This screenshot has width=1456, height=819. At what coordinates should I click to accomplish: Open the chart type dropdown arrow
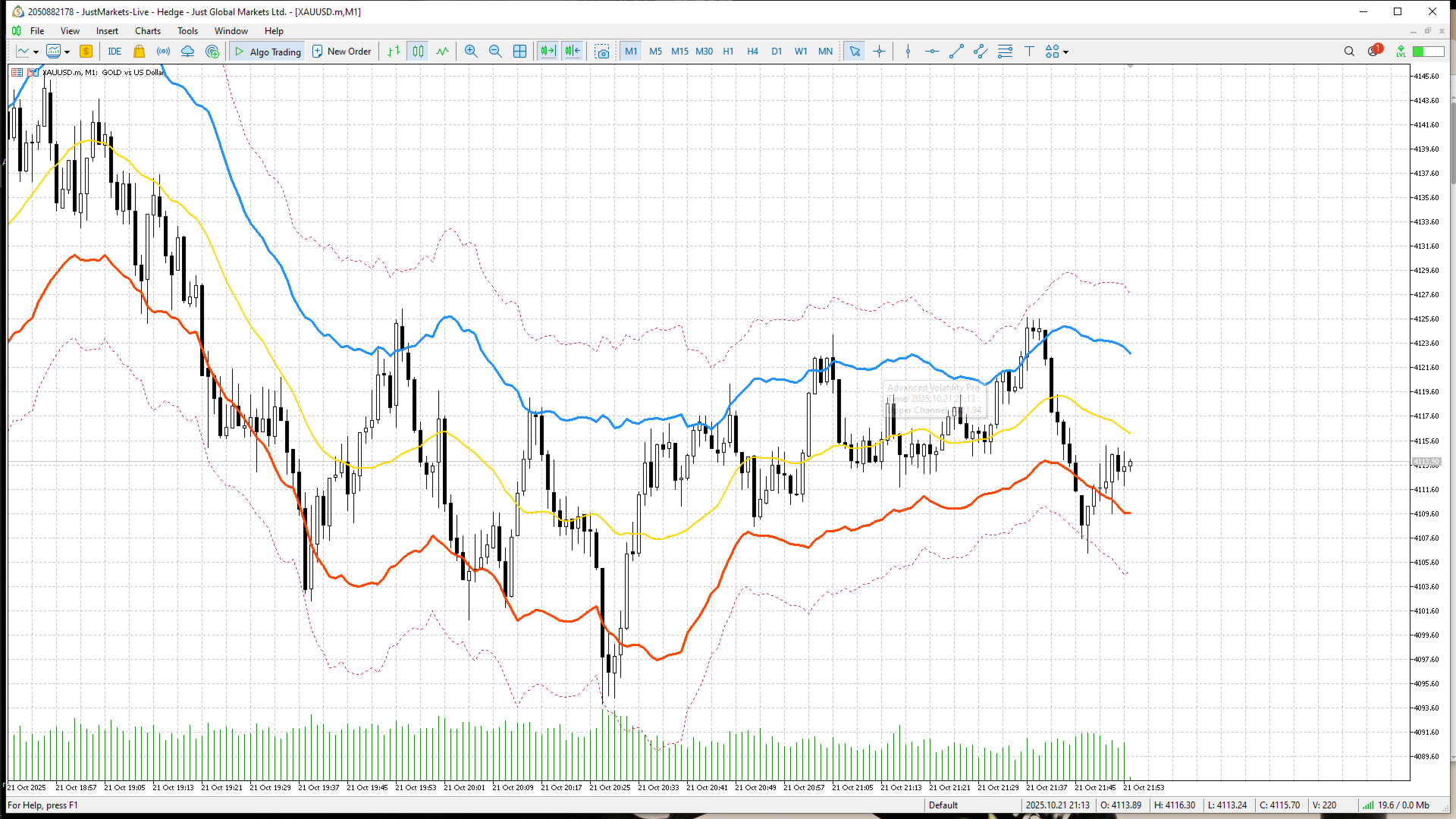(x=35, y=51)
